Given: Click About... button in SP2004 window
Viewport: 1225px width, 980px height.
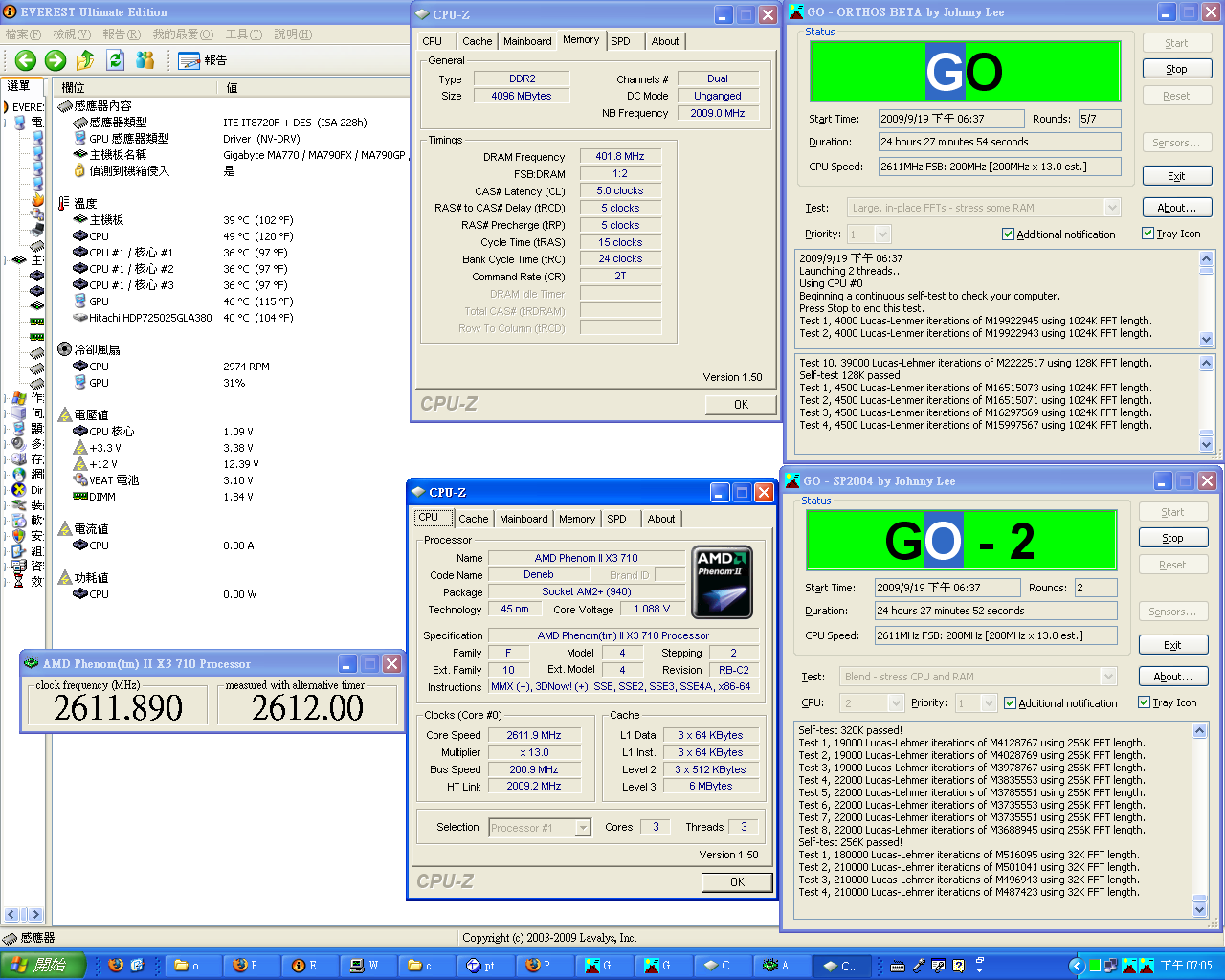Looking at the screenshot, I should coord(1173,677).
